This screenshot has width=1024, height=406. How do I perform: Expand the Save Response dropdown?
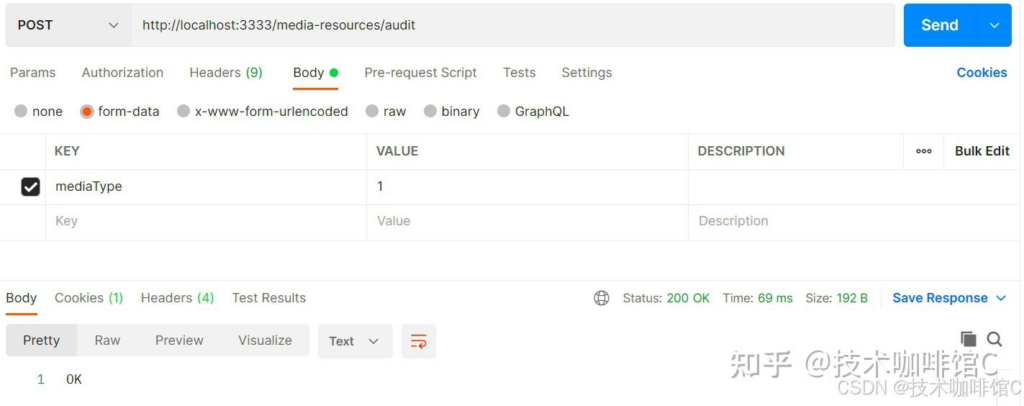pos(997,298)
